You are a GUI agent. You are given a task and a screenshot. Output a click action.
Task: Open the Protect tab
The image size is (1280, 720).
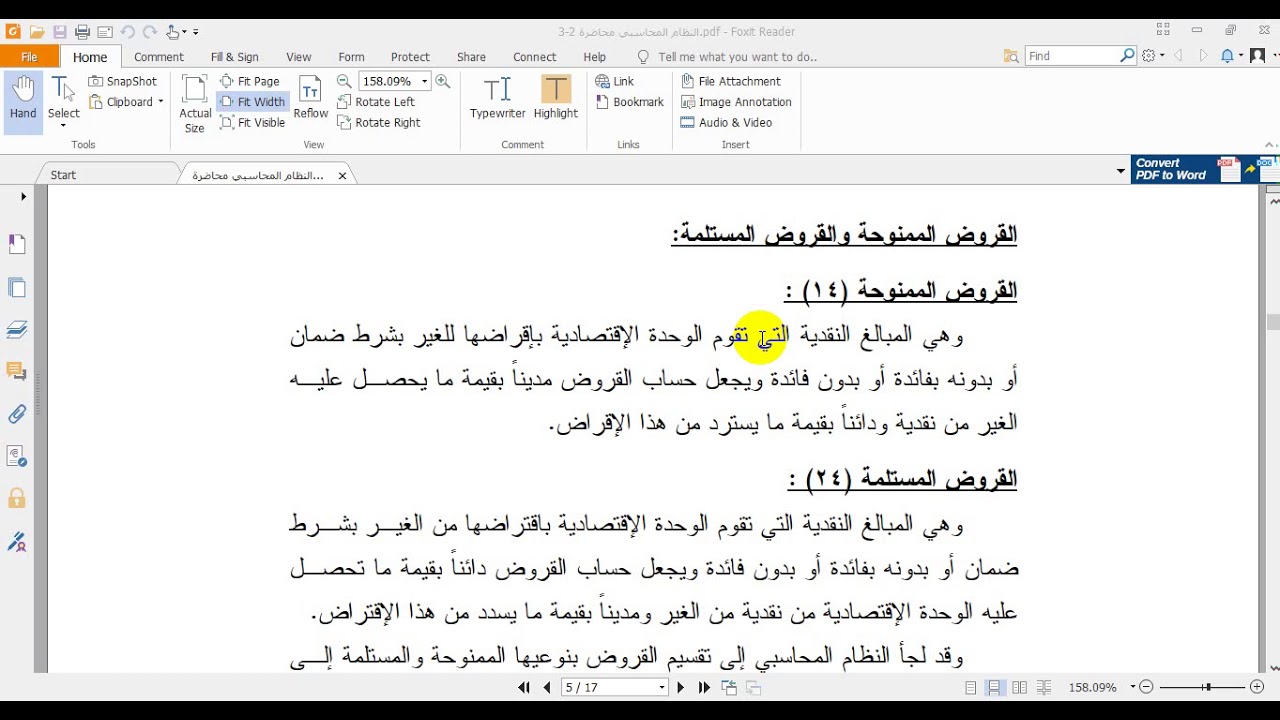pos(410,57)
